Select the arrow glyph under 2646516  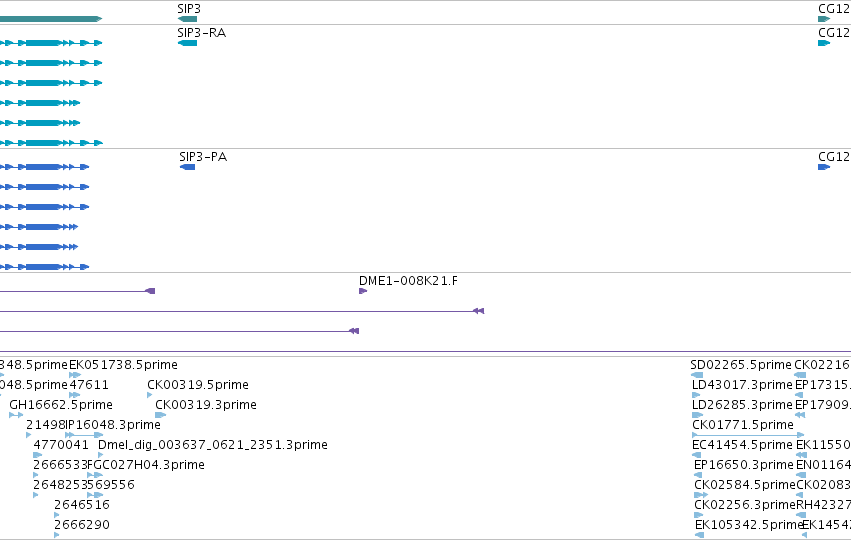pos(57,515)
